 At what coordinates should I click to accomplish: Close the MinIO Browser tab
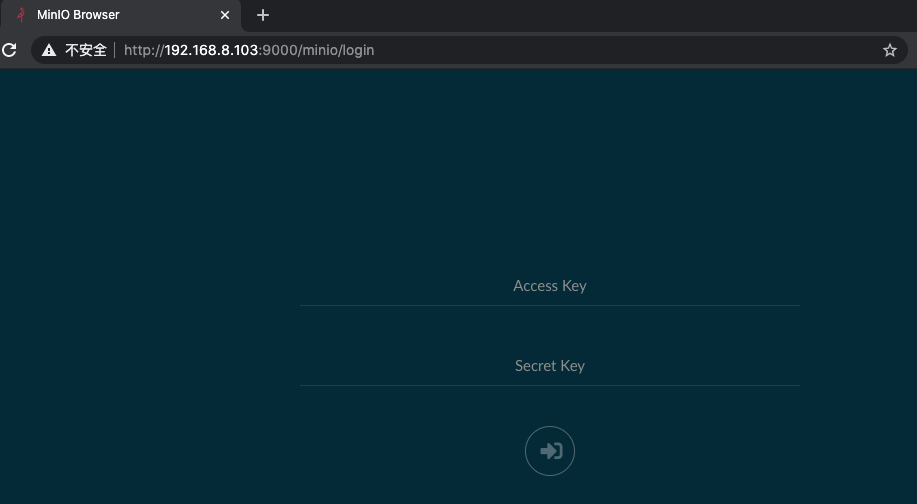[225, 15]
